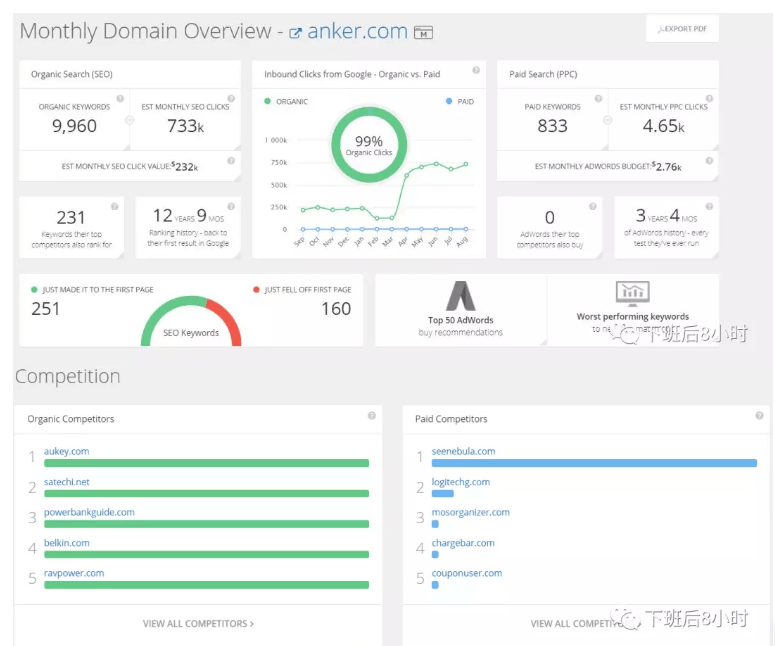This screenshot has width=775, height=646.
Task: Click help icon on Inbound Clicks card
Action: coord(476,71)
